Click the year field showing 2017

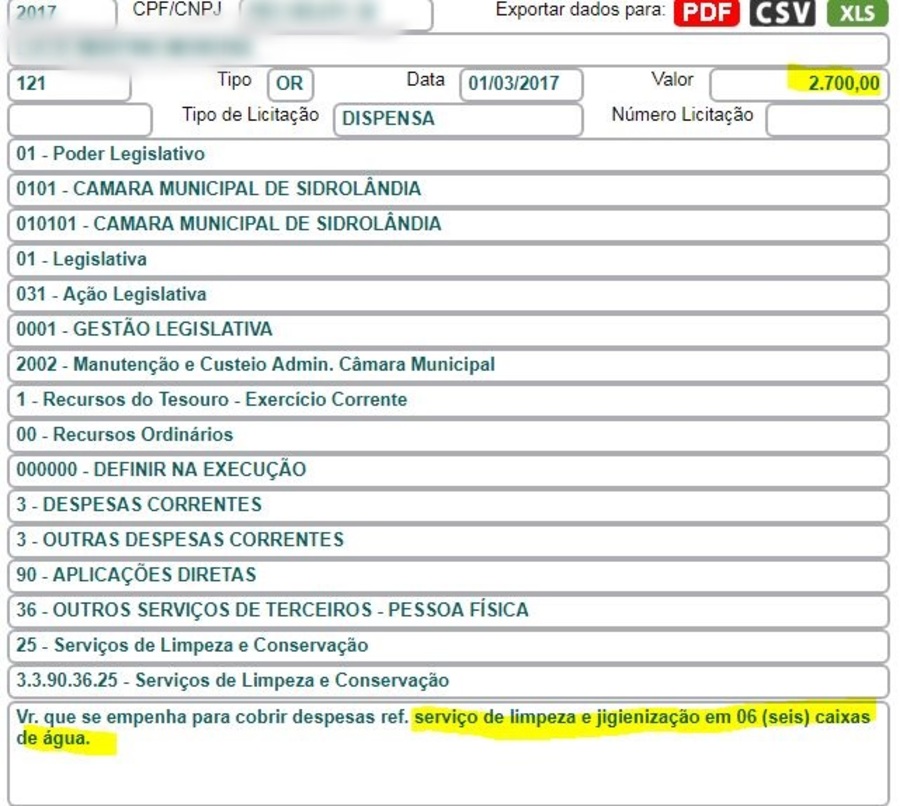[60, 14]
